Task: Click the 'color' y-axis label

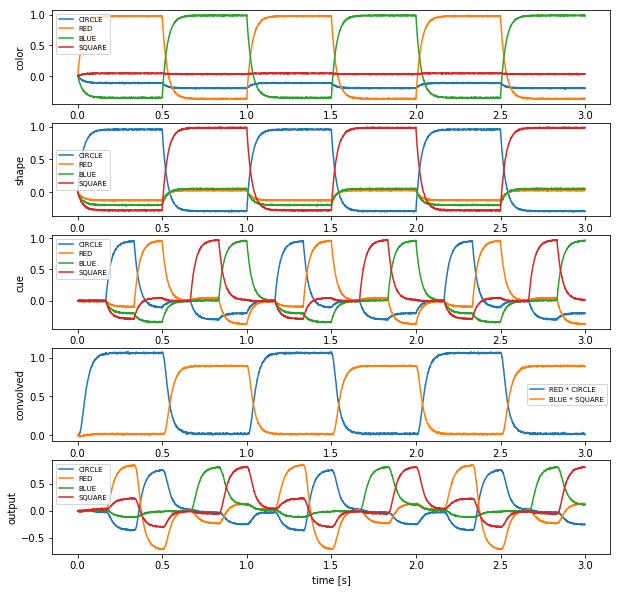Action: click(x=19, y=59)
